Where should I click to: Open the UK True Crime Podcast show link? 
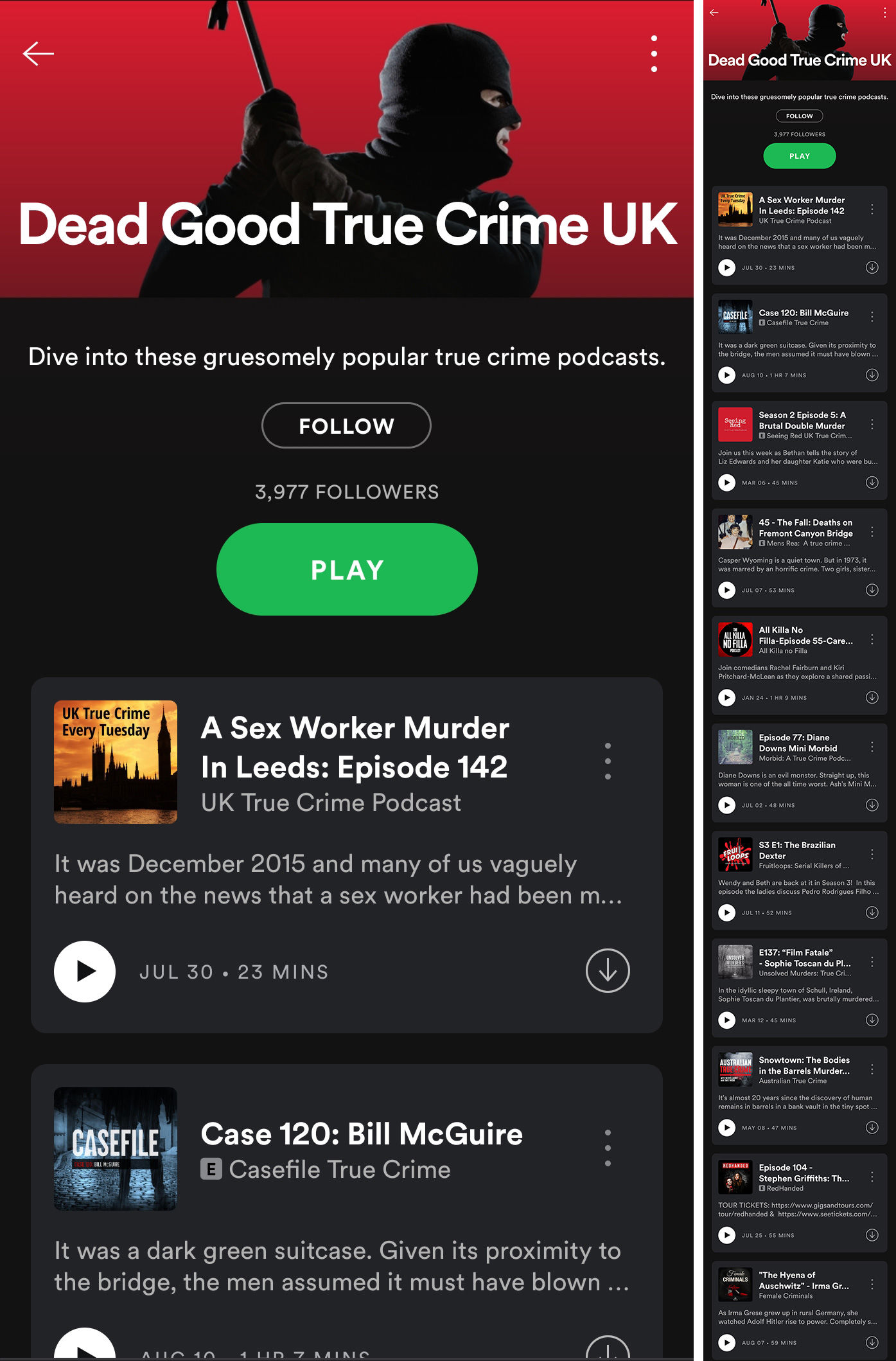pos(331,803)
